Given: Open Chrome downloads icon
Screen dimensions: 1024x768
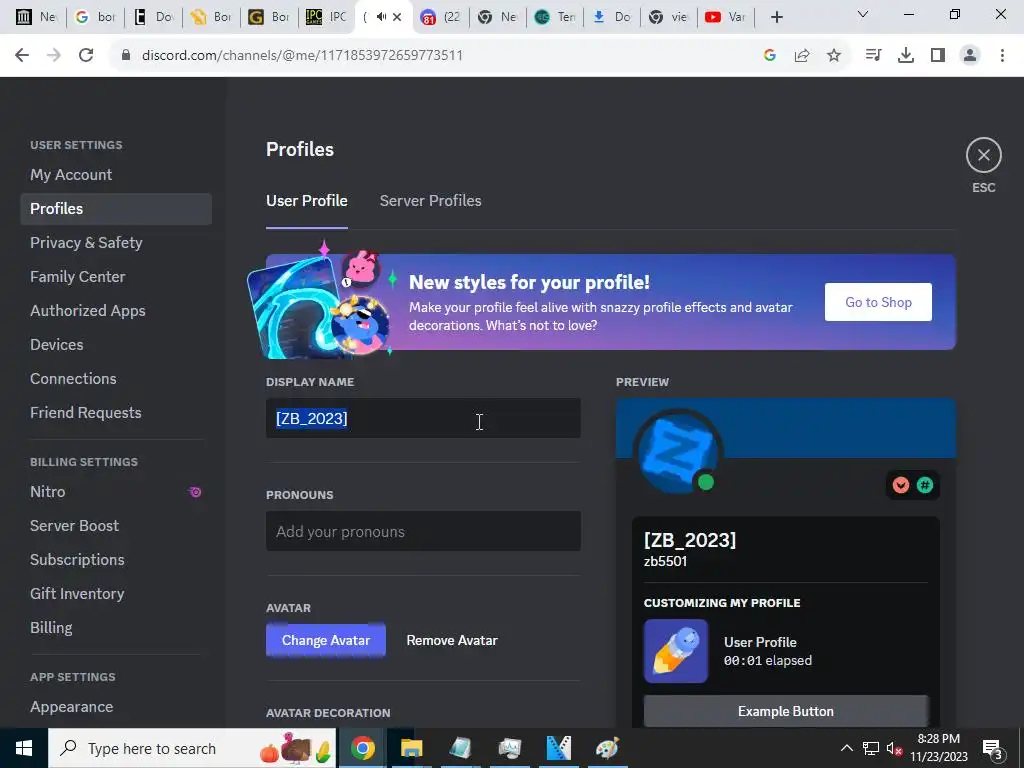Looking at the screenshot, I should (906, 56).
